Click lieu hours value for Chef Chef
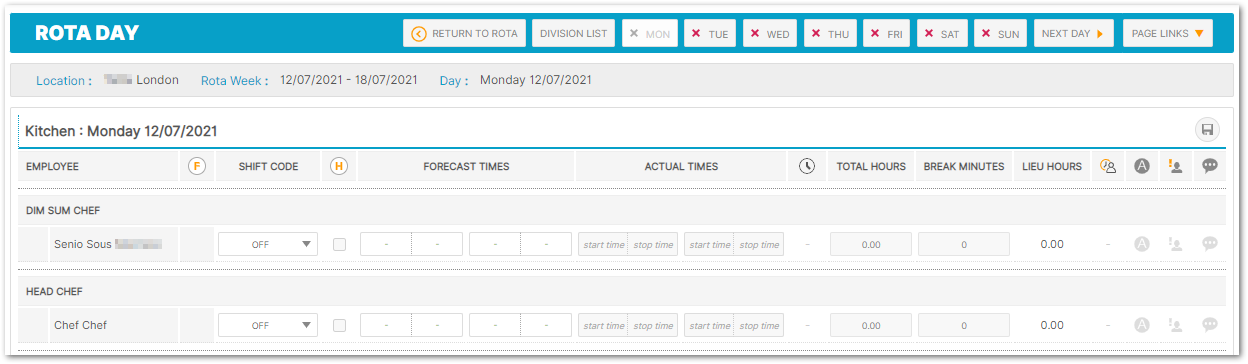The image size is (1248, 364). 1052,325
